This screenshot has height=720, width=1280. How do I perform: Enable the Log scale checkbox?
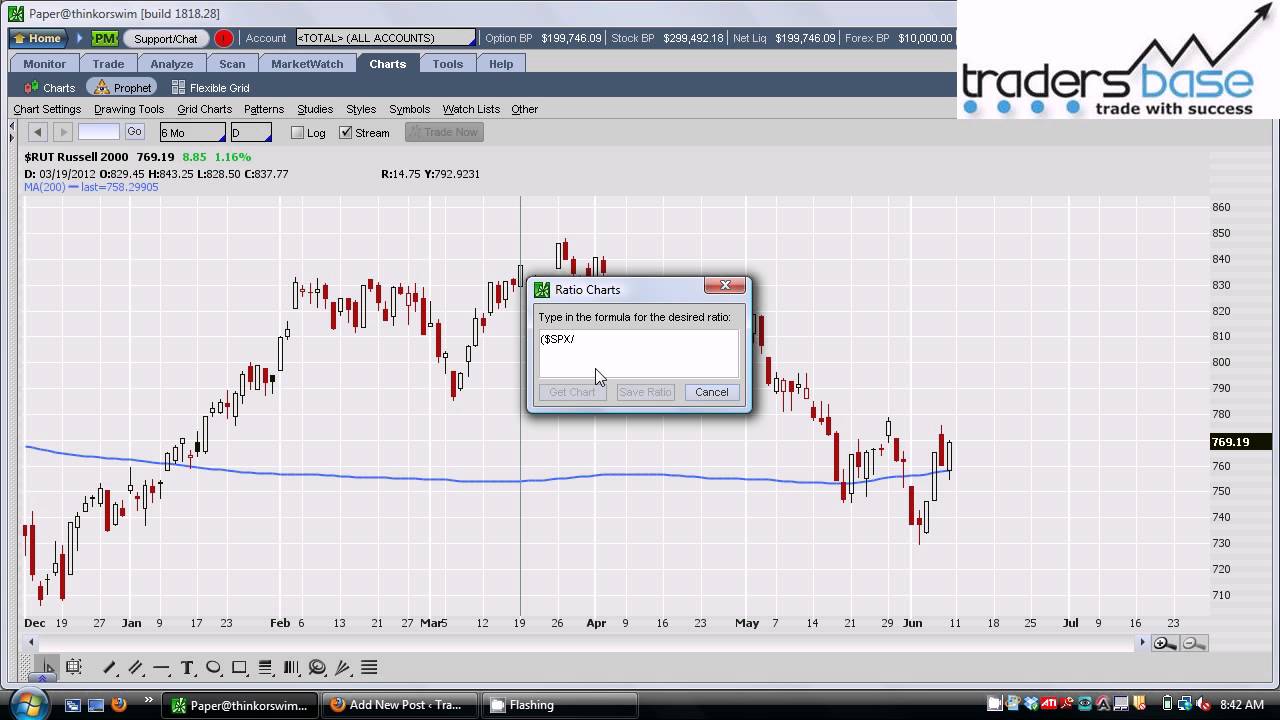[297, 132]
